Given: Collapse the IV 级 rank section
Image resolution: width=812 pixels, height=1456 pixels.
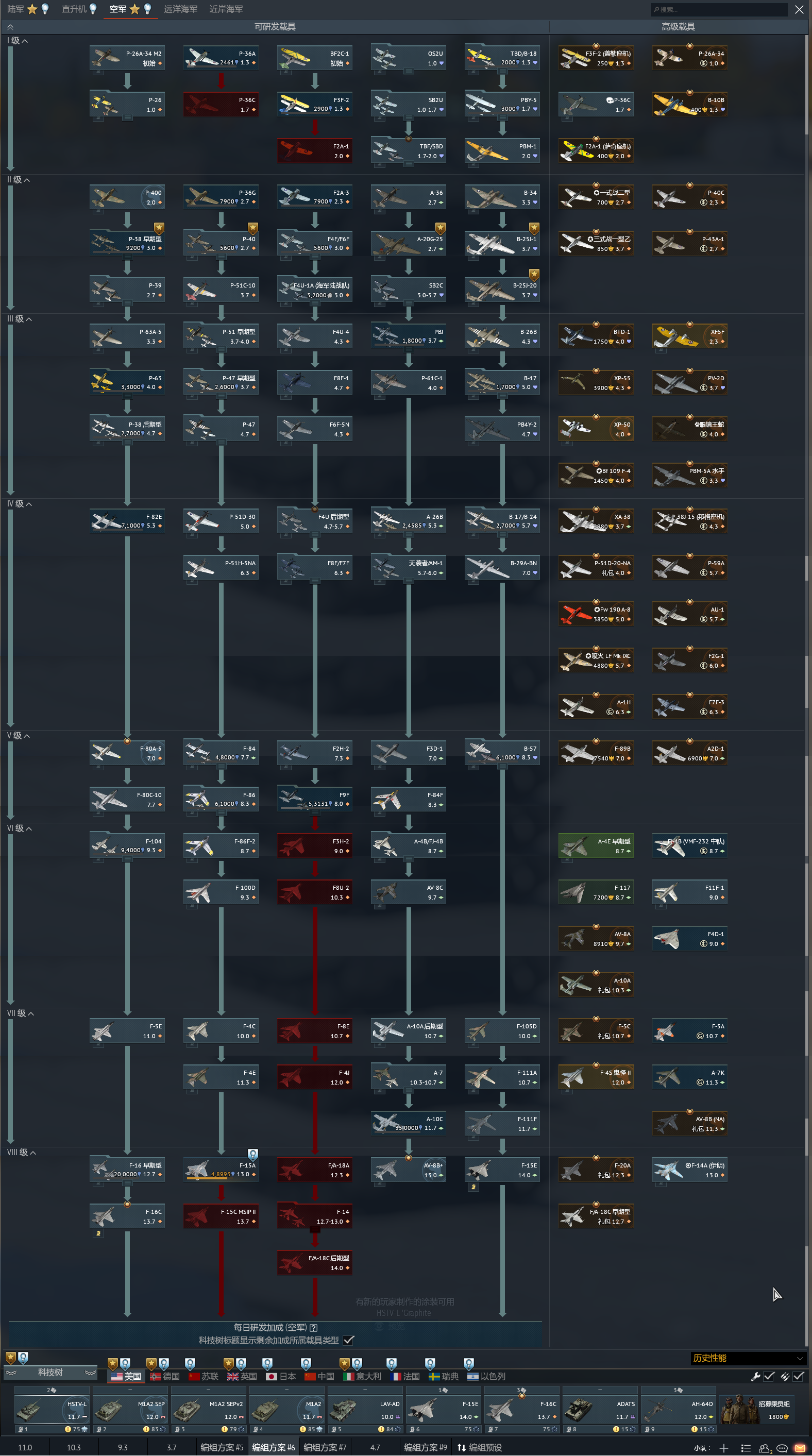Looking at the screenshot, I should (x=20, y=503).
